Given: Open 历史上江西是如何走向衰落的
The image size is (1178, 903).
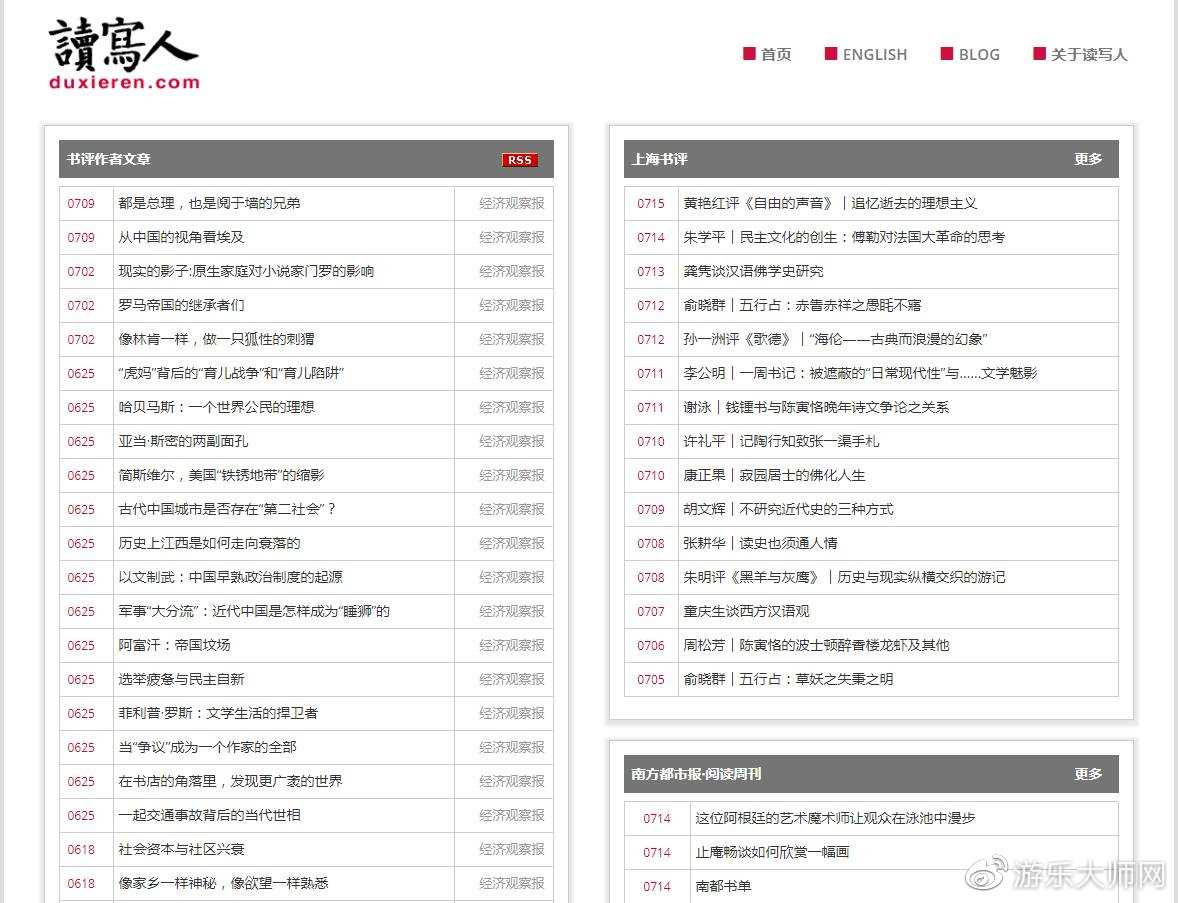Looking at the screenshot, I should tap(209, 543).
